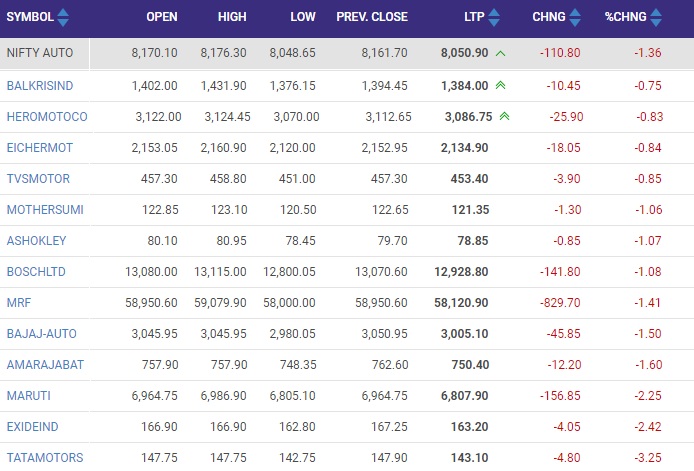This screenshot has width=694, height=471.
Task: Click NIFTY AUTO change value -110.80
Action: [x=560, y=53]
